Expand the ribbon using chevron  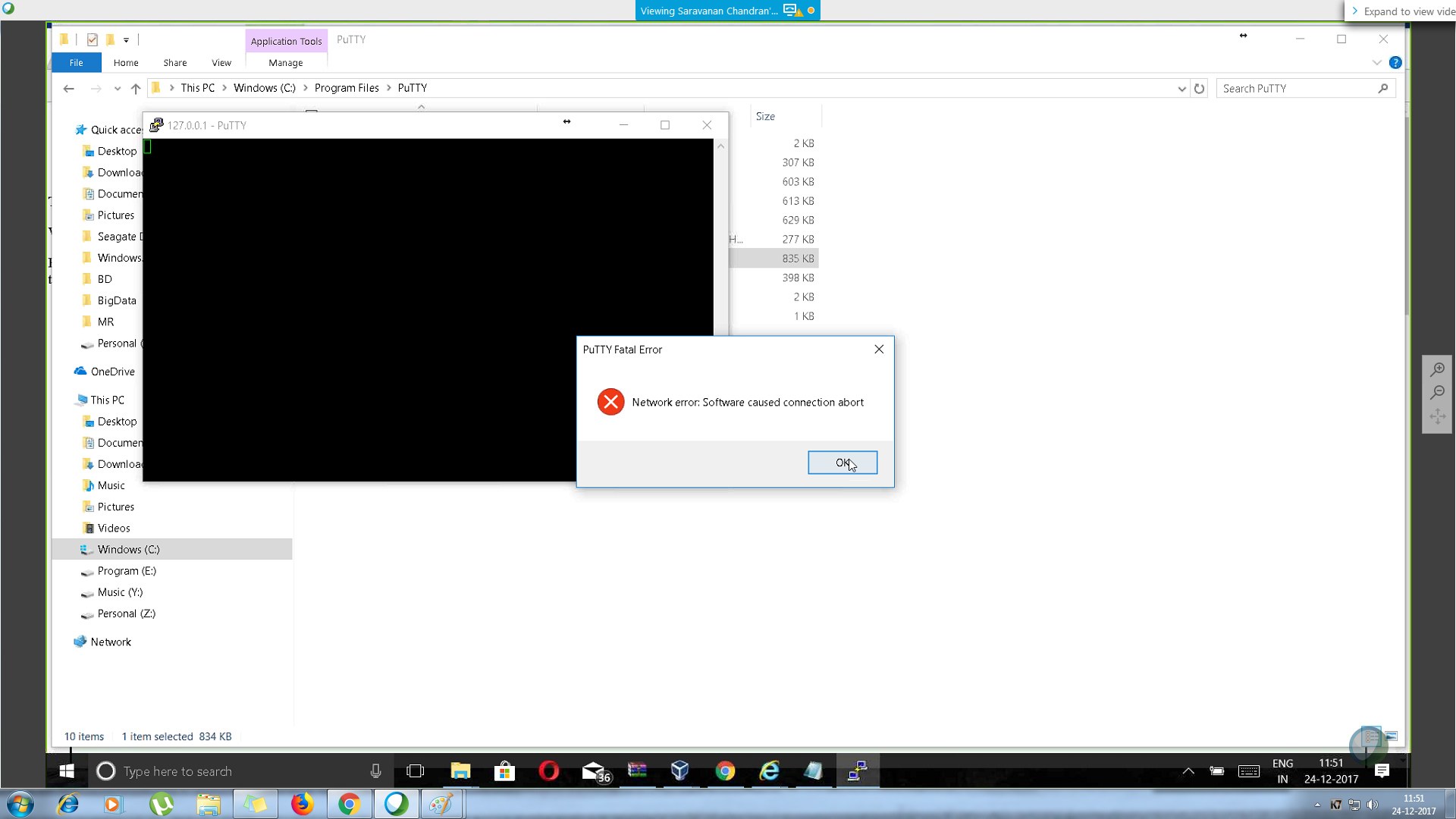pos(1377,63)
